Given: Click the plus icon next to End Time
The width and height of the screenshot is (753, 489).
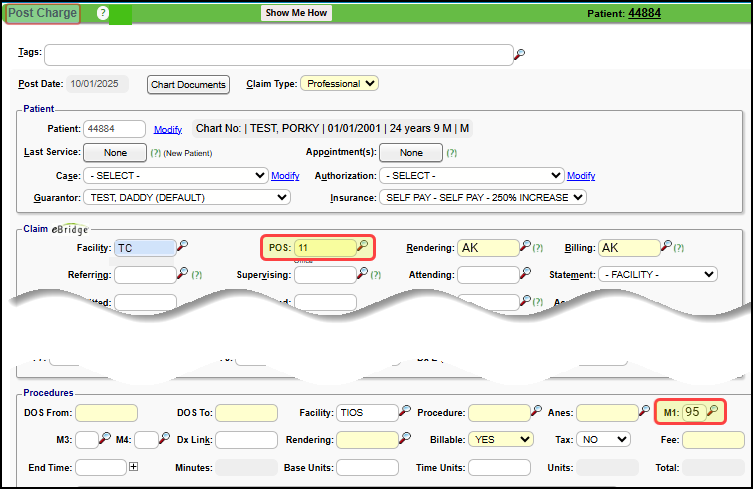Looking at the screenshot, I should pyautogui.click(x=133, y=467).
